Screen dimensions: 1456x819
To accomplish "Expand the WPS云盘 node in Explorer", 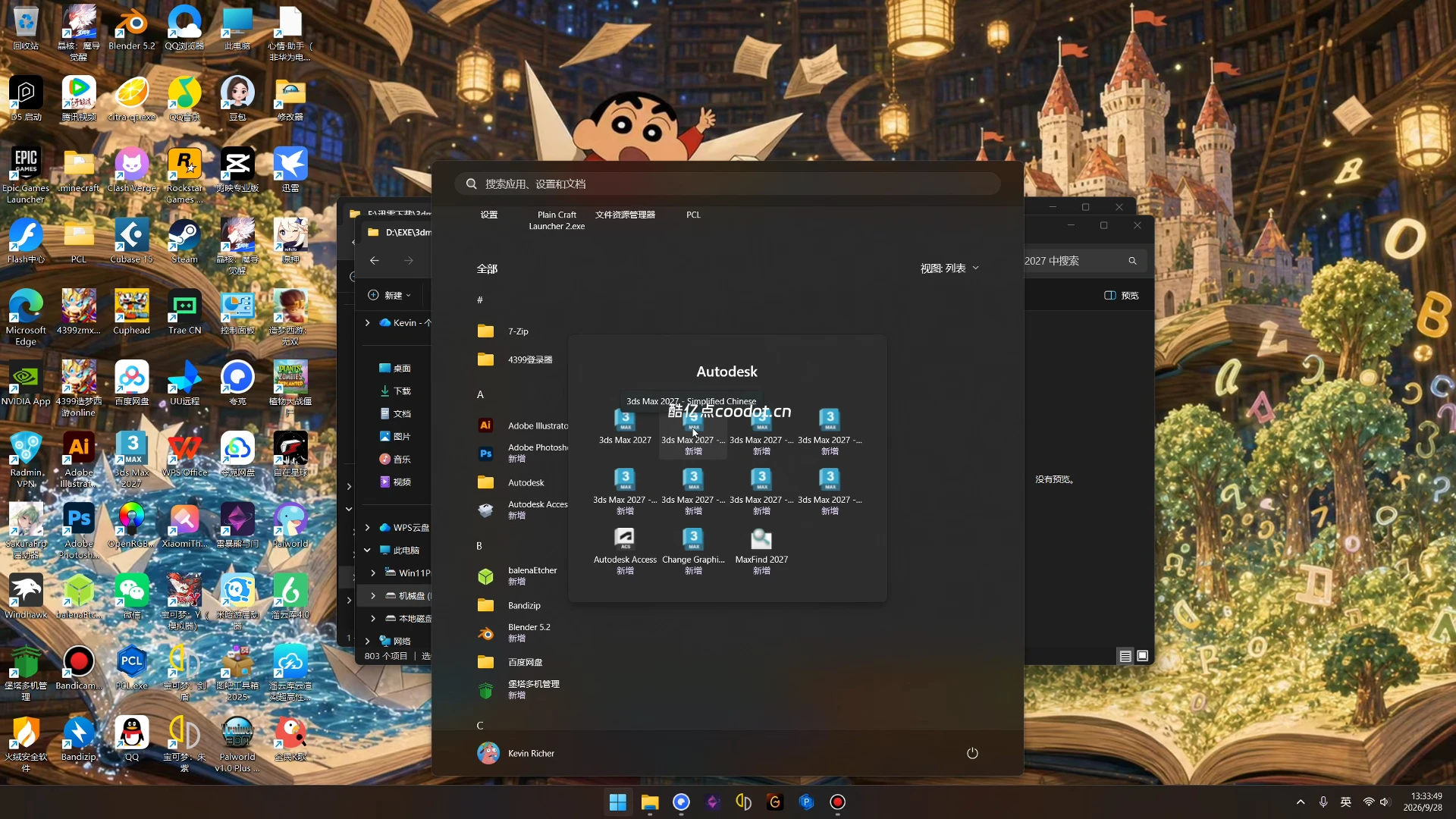I will pos(368,527).
